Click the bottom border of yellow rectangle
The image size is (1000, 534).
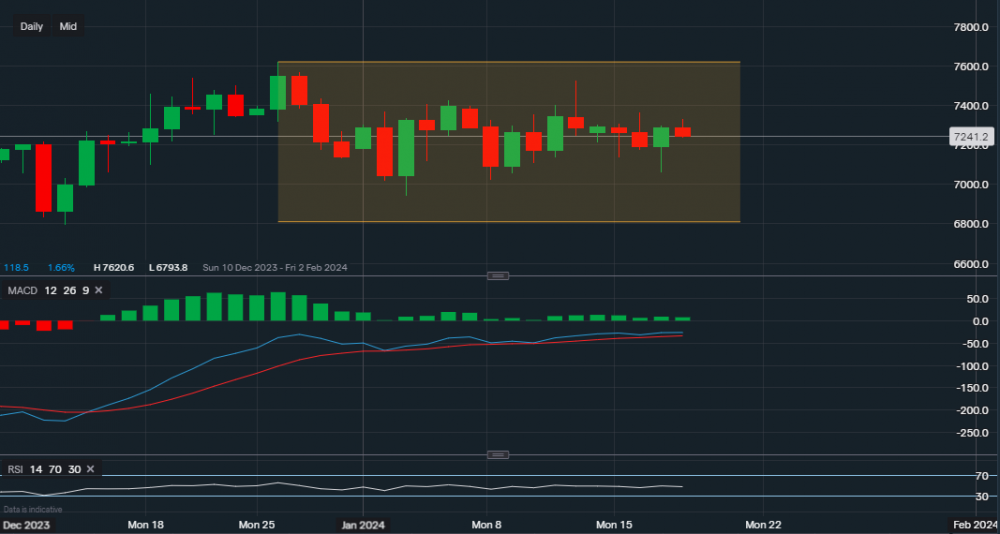pos(508,222)
